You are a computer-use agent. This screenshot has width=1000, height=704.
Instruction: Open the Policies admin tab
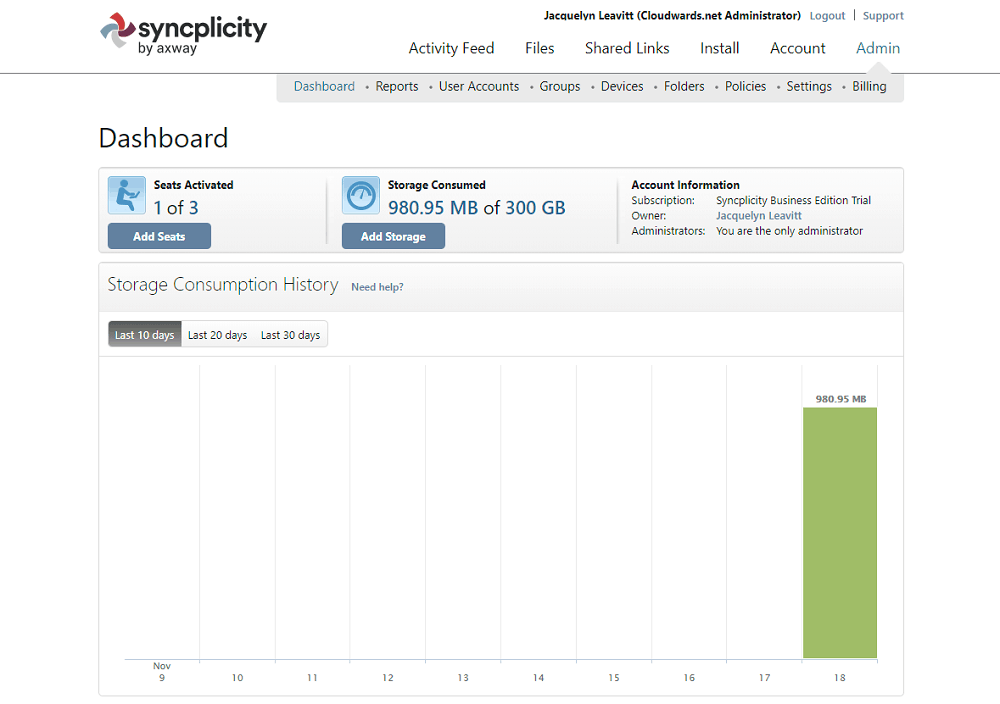click(x=745, y=86)
